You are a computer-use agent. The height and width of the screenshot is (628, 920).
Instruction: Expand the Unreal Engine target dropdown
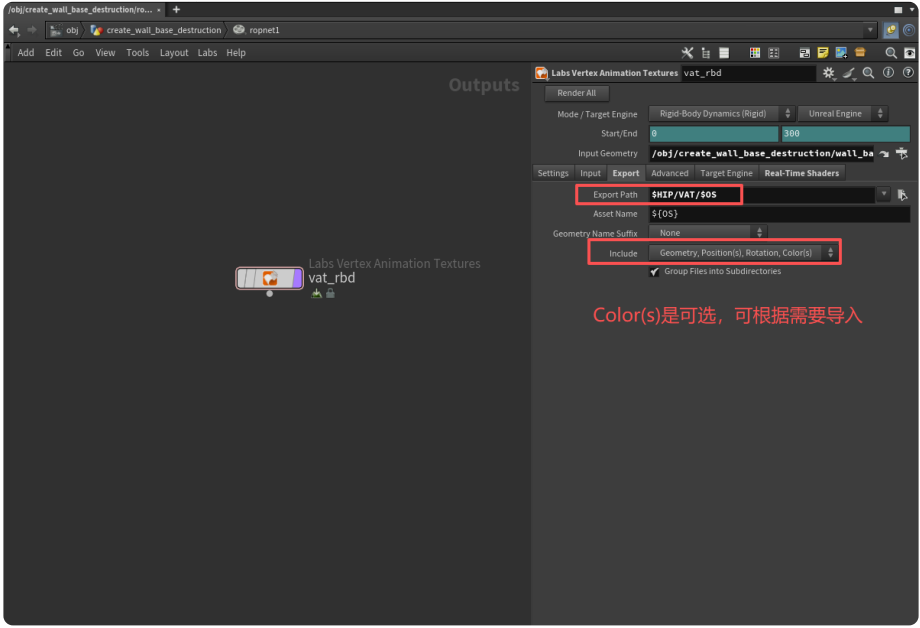tap(842, 114)
